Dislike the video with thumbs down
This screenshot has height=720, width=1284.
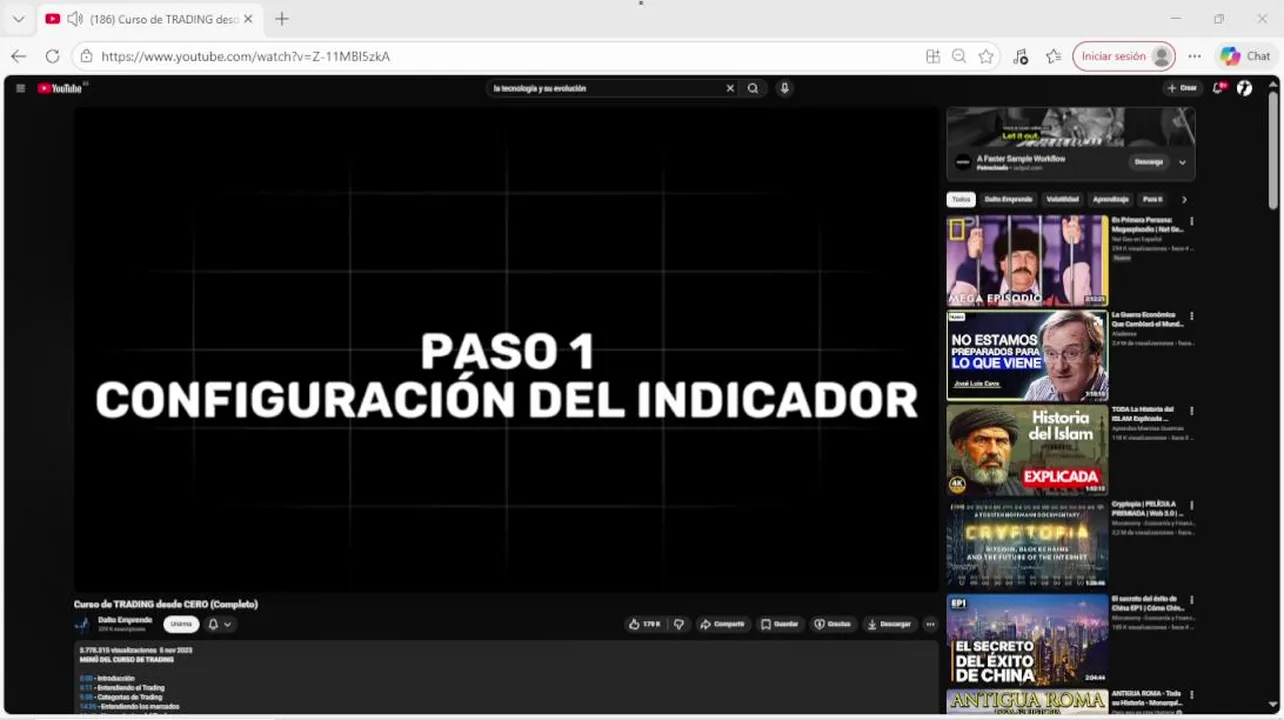679,624
